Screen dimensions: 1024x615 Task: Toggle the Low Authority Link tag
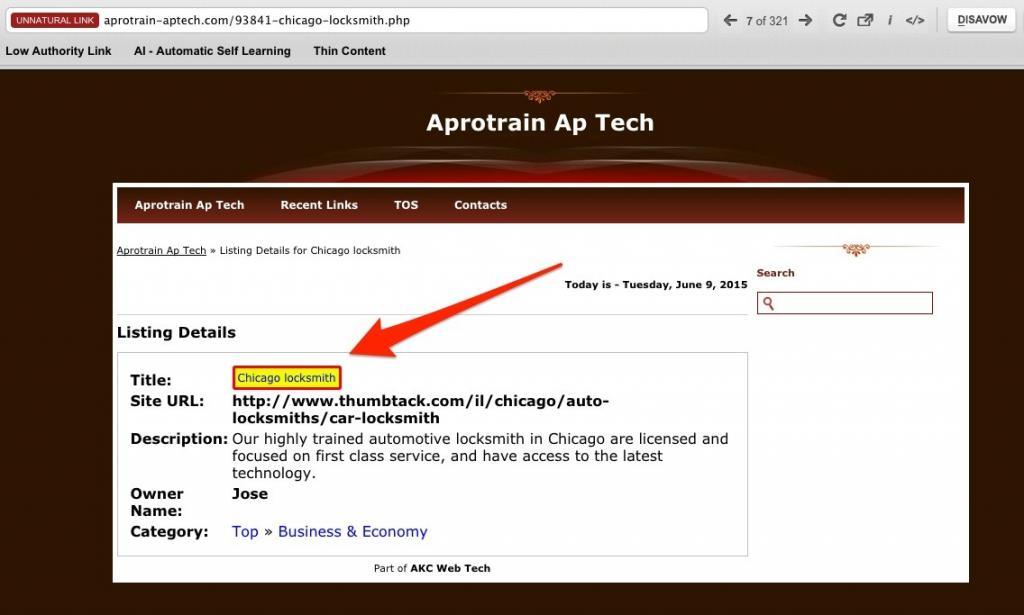tap(58, 51)
